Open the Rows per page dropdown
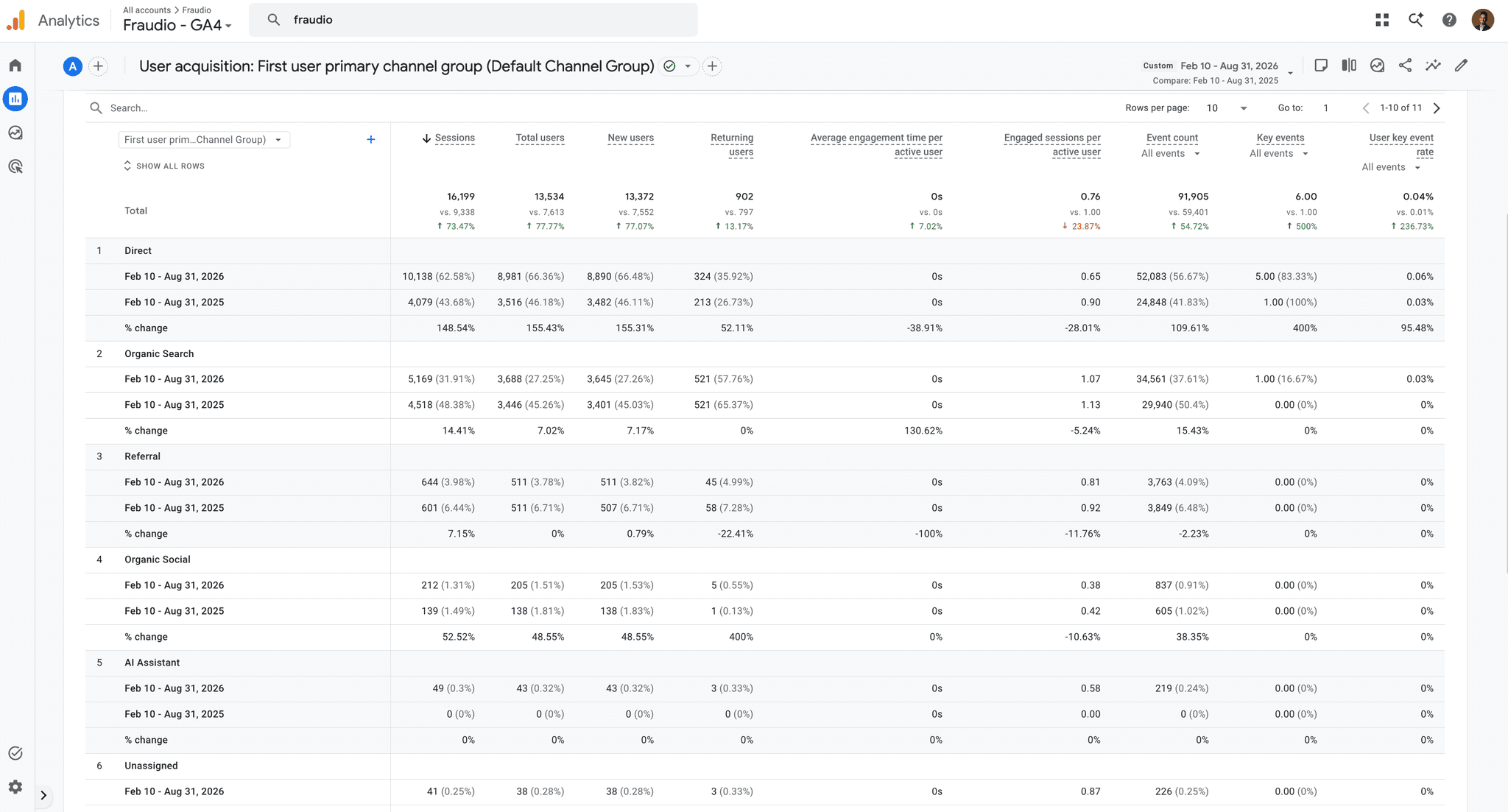 click(x=1226, y=108)
